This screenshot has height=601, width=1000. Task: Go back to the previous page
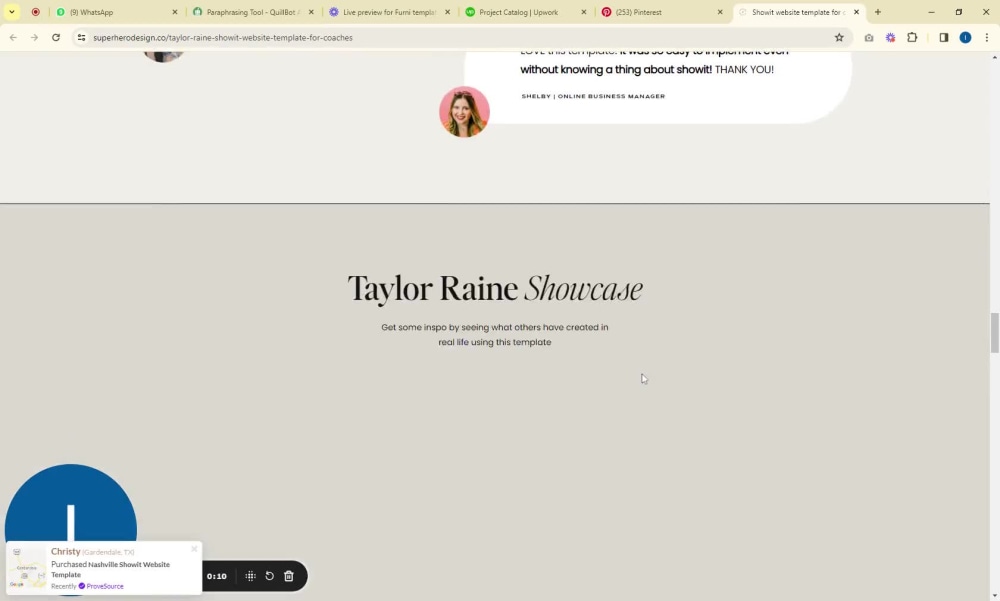(13, 38)
